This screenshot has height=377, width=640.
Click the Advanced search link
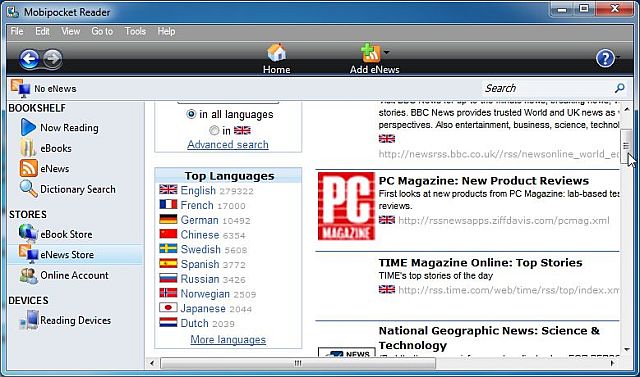(x=228, y=144)
